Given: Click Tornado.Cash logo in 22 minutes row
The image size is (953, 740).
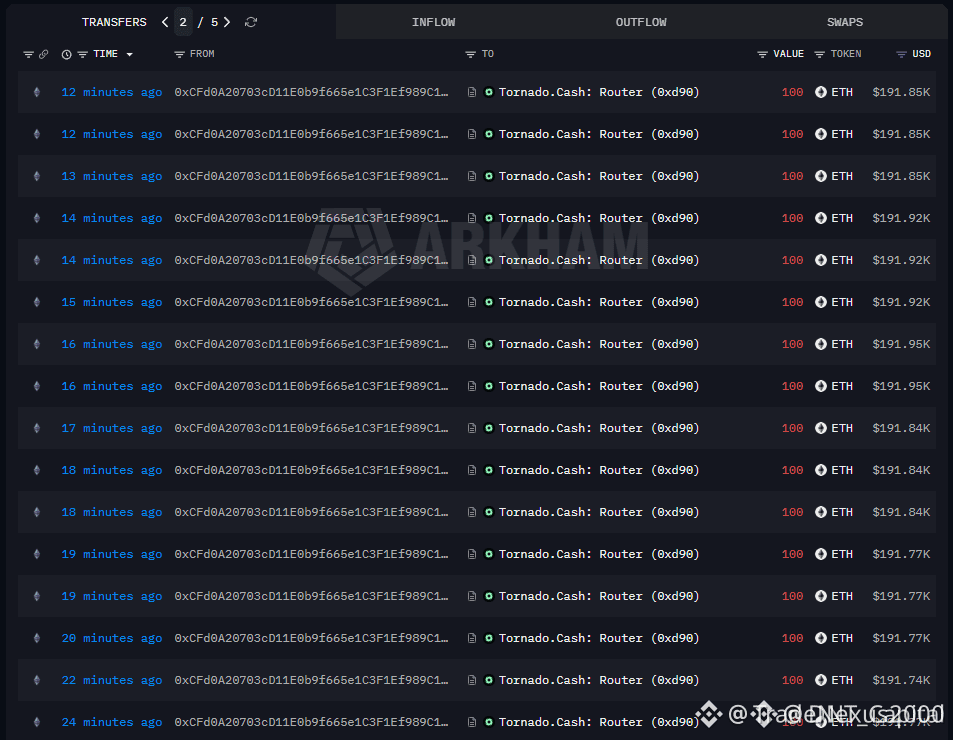Looking at the screenshot, I should tap(489, 680).
